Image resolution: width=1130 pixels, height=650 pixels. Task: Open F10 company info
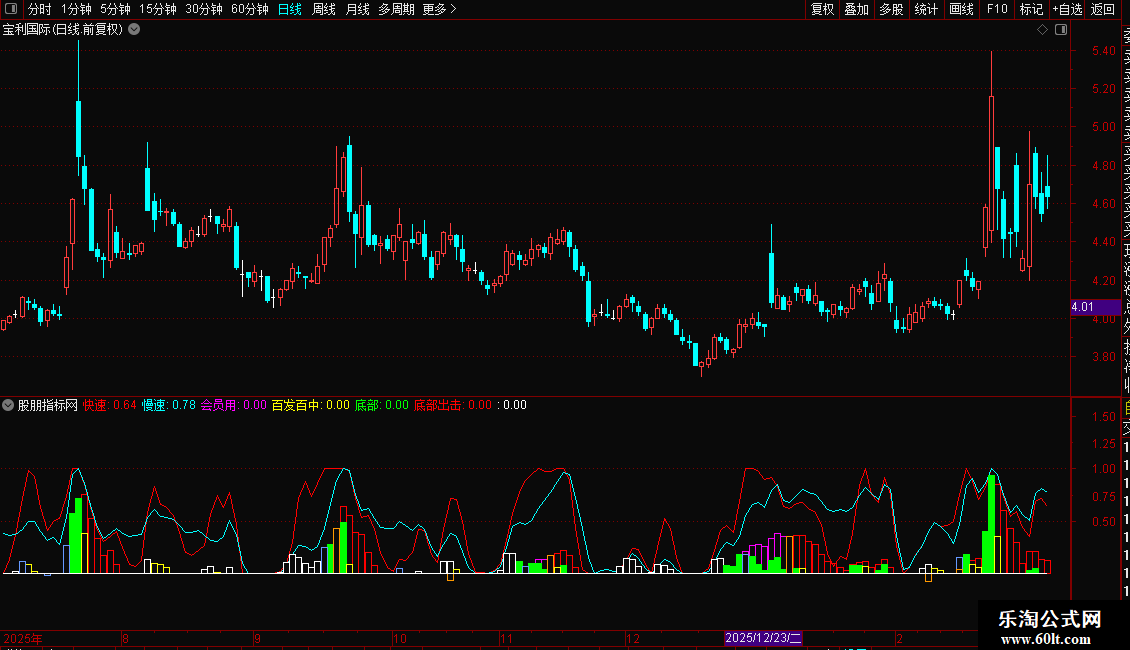pyautogui.click(x=997, y=9)
